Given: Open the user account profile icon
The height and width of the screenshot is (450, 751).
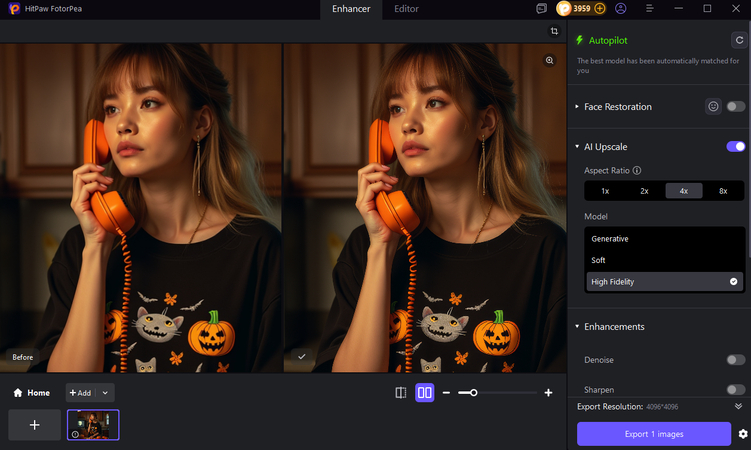Looking at the screenshot, I should pyautogui.click(x=621, y=9).
